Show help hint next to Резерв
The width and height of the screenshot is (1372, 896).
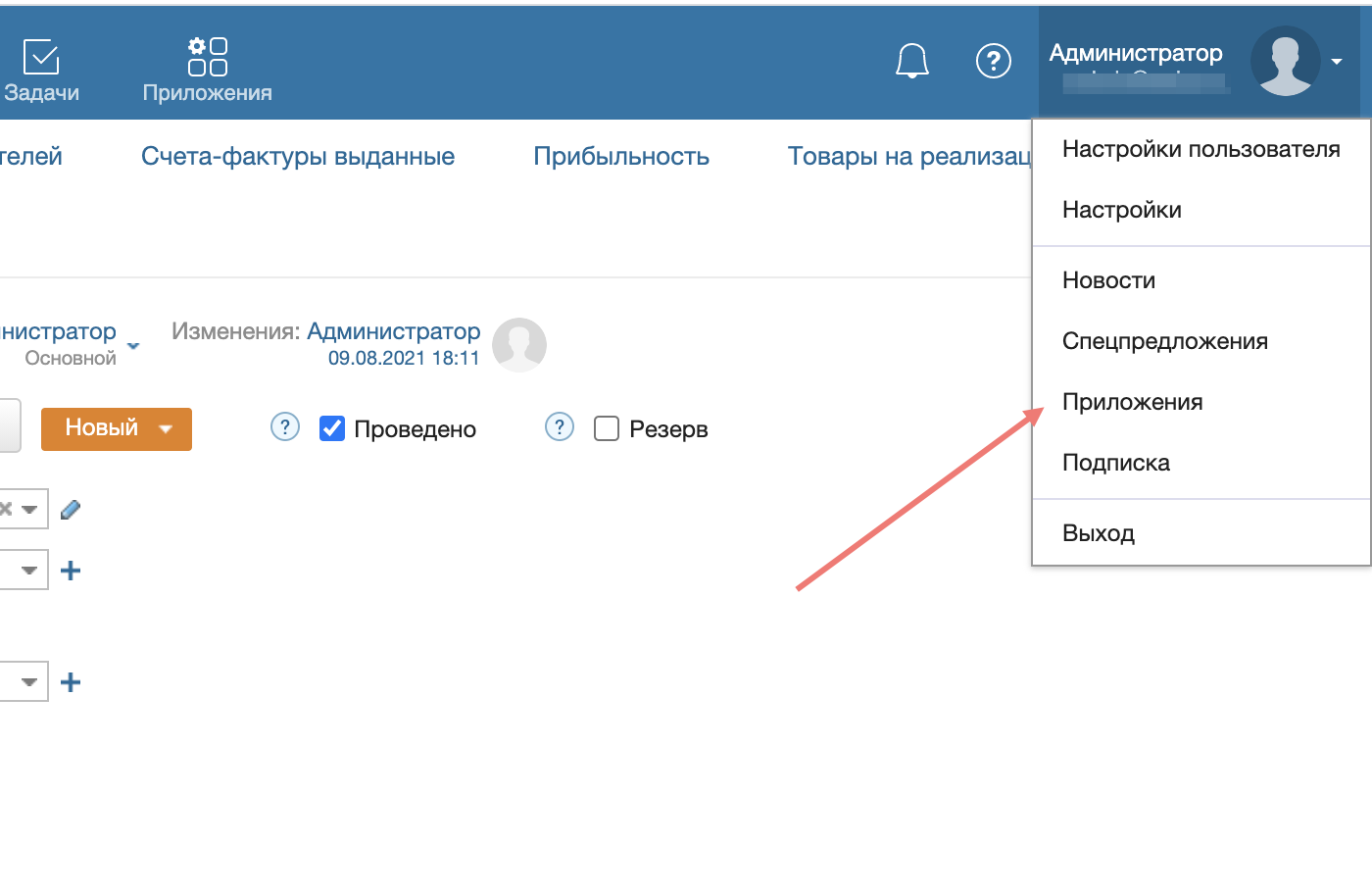tap(560, 426)
